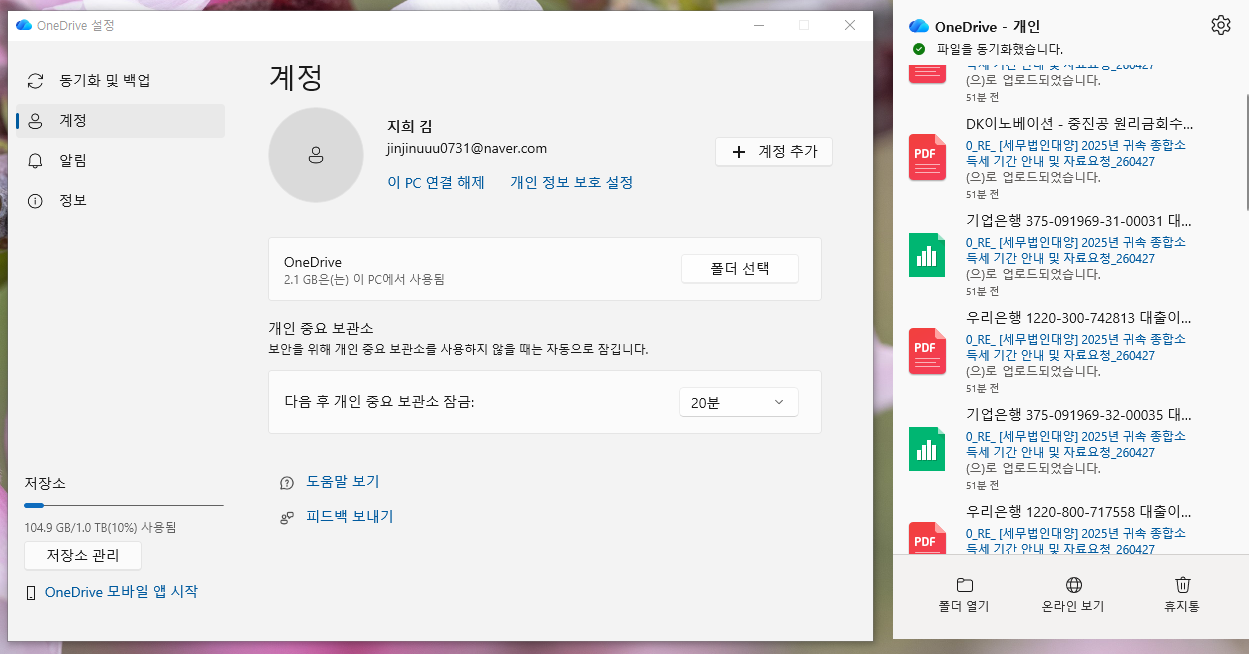Click the 이 PC 연결 해제 link
Screen dimensions: 1249x654
point(436,182)
